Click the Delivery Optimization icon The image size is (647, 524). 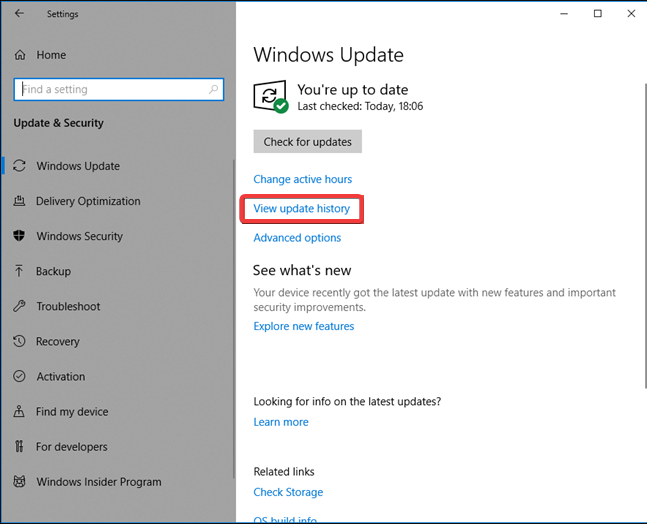[19, 201]
